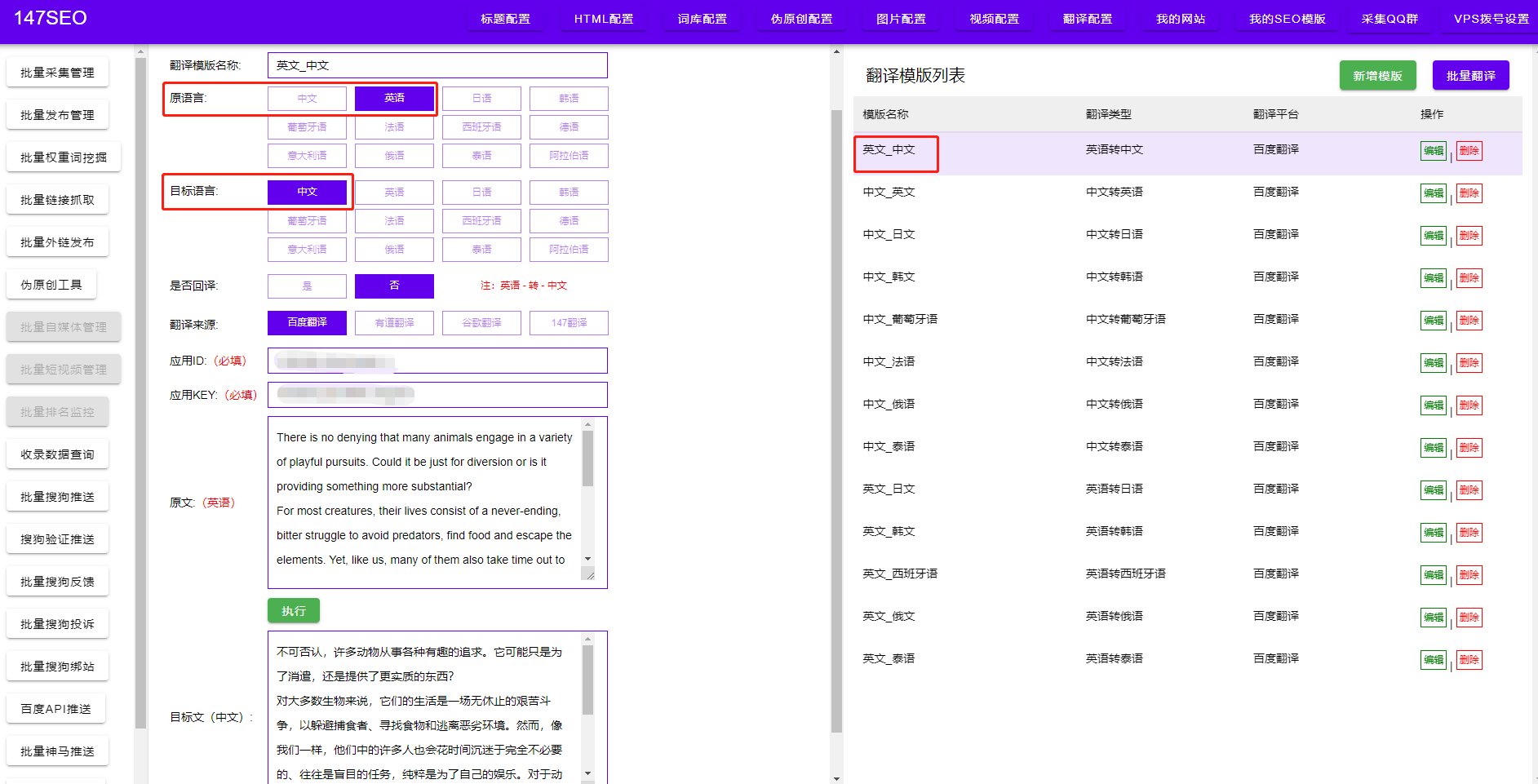Open 百度API推送 from the sidebar
Viewport: 1538px width, 784px height.
click(55, 708)
